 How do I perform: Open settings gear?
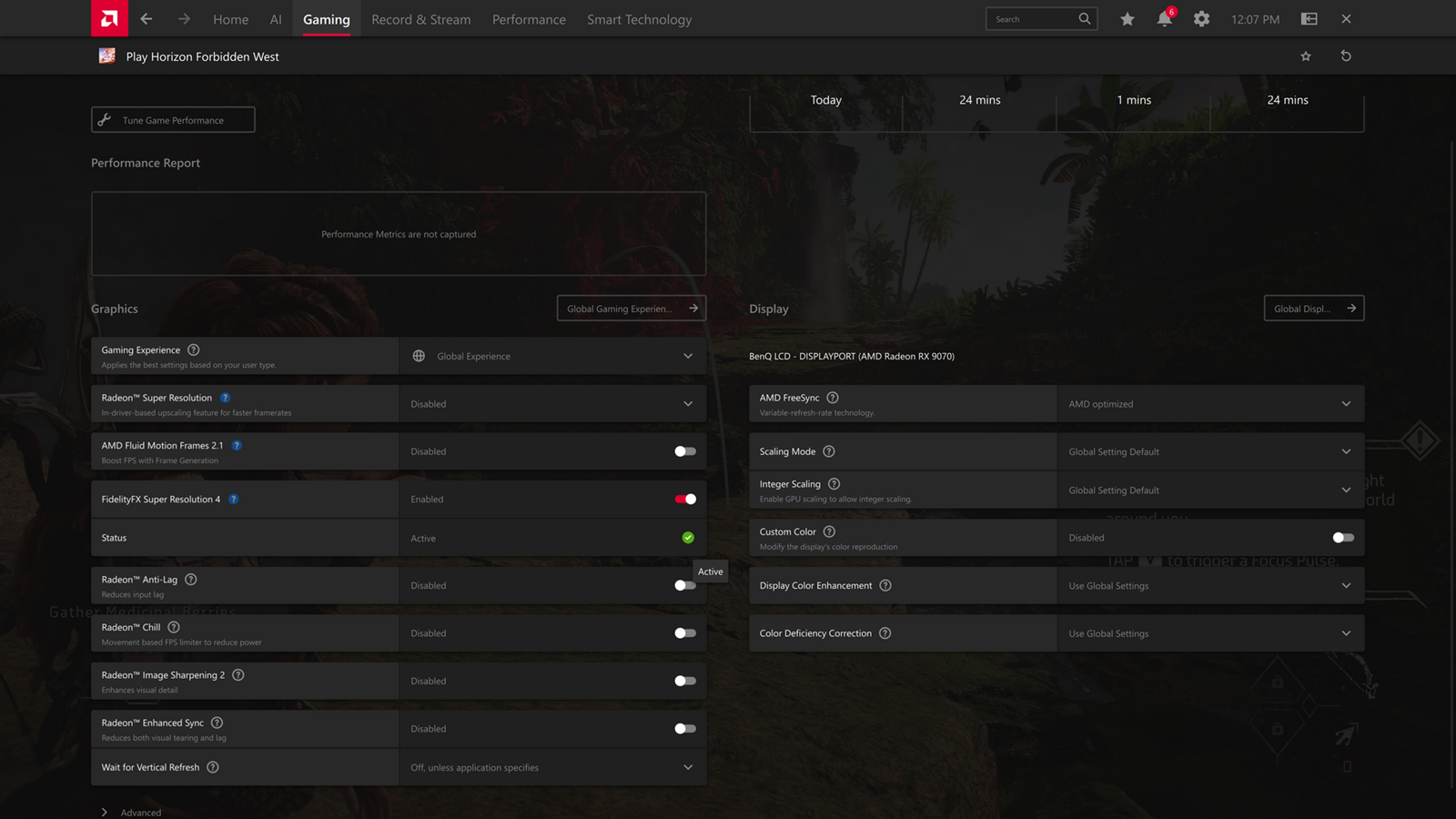pos(1201,18)
